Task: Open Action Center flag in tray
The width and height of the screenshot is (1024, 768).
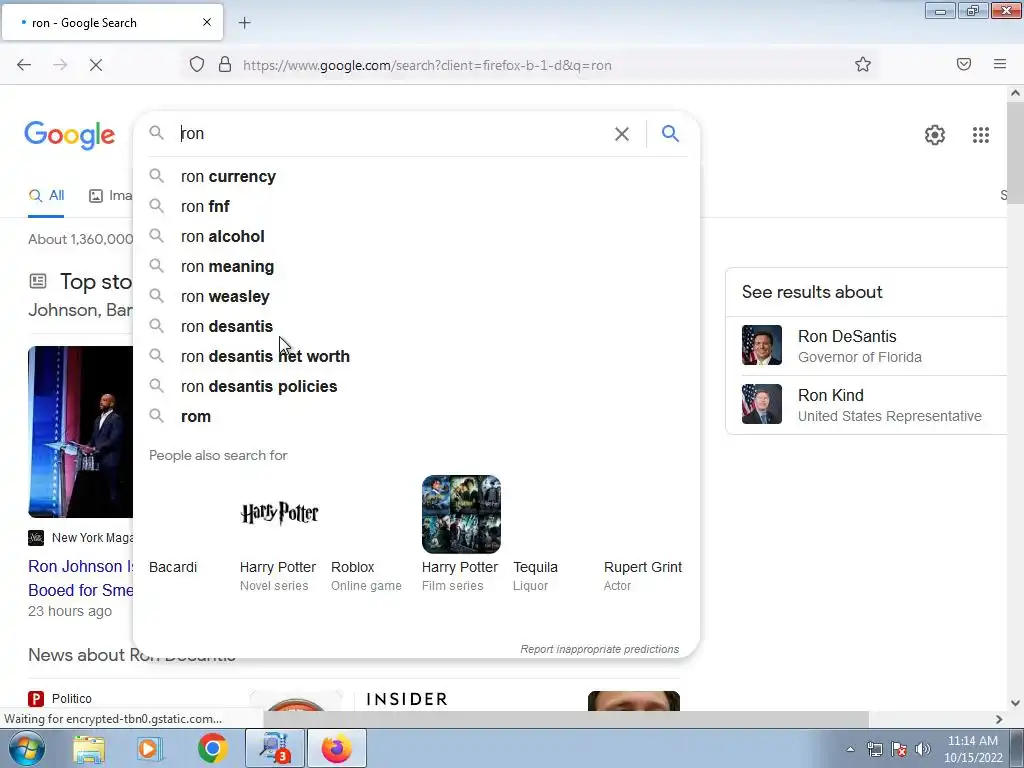Action: 899,749
